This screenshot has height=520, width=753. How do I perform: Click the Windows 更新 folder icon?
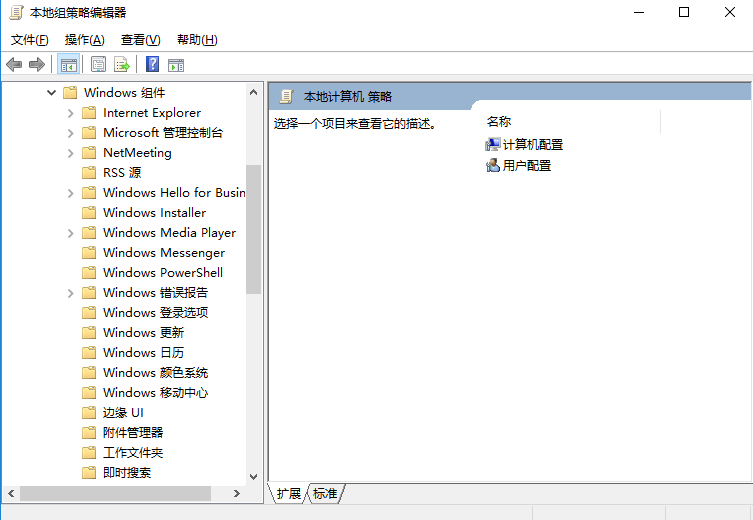tap(89, 333)
